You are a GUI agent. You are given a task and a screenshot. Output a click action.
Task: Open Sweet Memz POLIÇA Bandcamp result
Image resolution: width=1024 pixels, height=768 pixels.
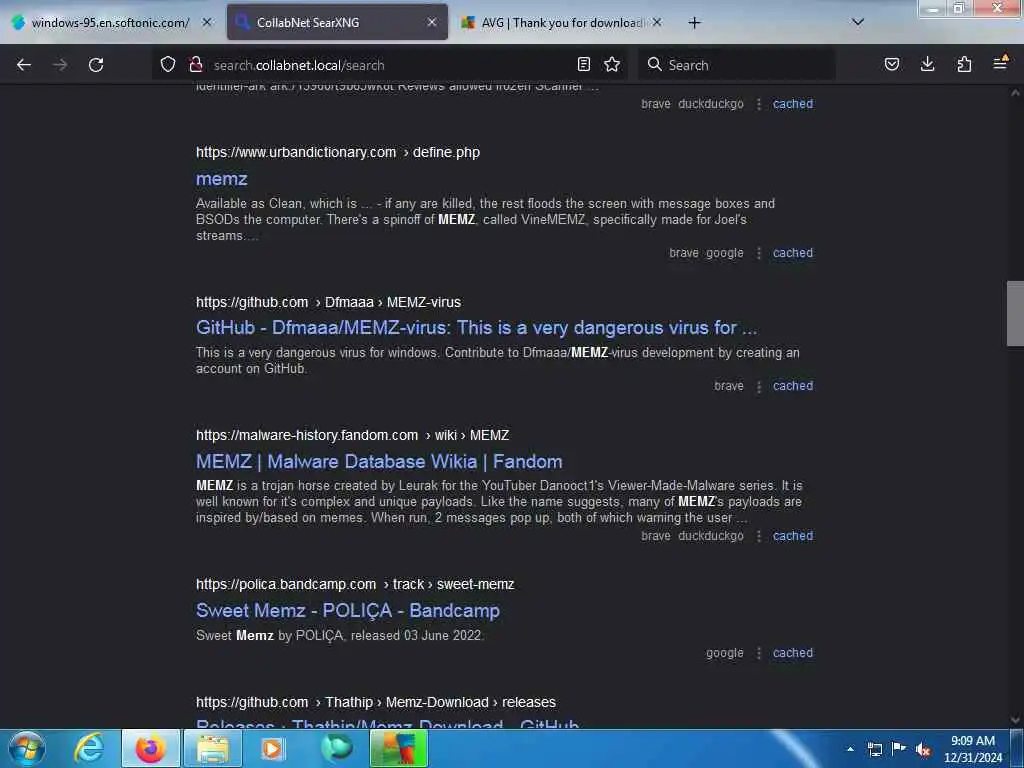[x=347, y=611]
